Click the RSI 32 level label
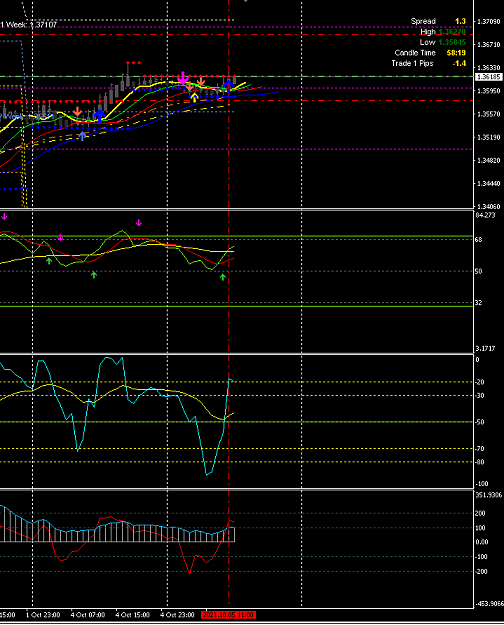This screenshot has width=504, height=625. (478, 303)
